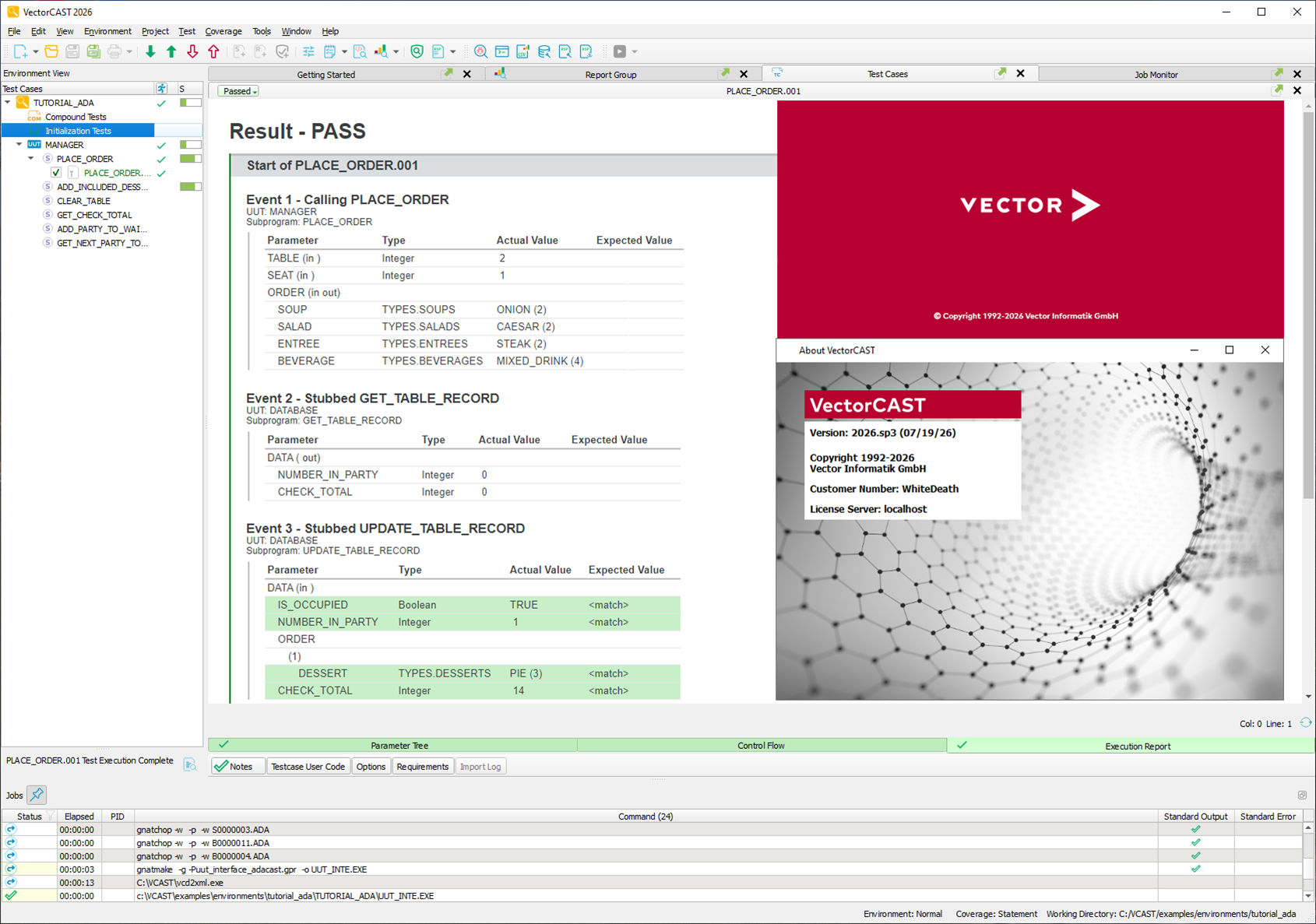The height and width of the screenshot is (924, 1316).
Task: Click the execution report vertical scrollbar
Action: click(x=1308, y=307)
